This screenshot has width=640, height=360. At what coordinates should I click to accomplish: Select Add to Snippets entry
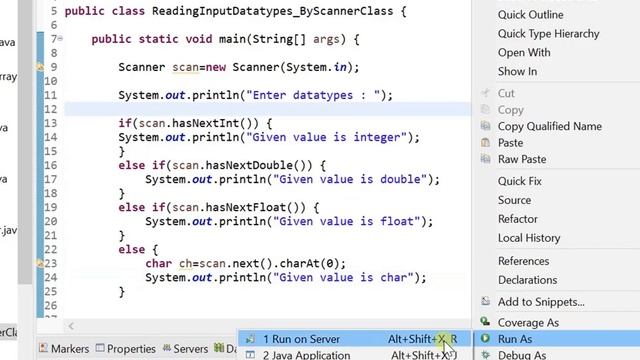[x=541, y=302]
